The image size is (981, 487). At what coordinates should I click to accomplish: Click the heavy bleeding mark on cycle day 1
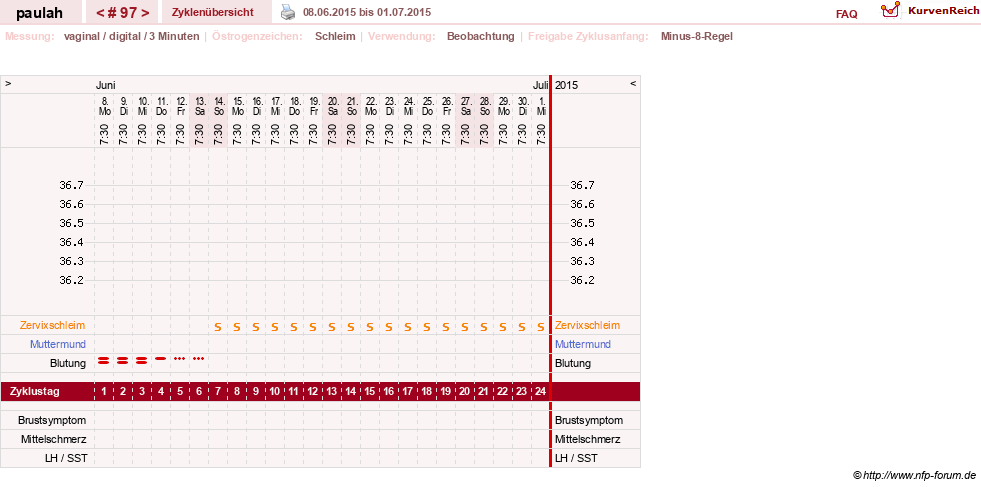click(x=104, y=360)
